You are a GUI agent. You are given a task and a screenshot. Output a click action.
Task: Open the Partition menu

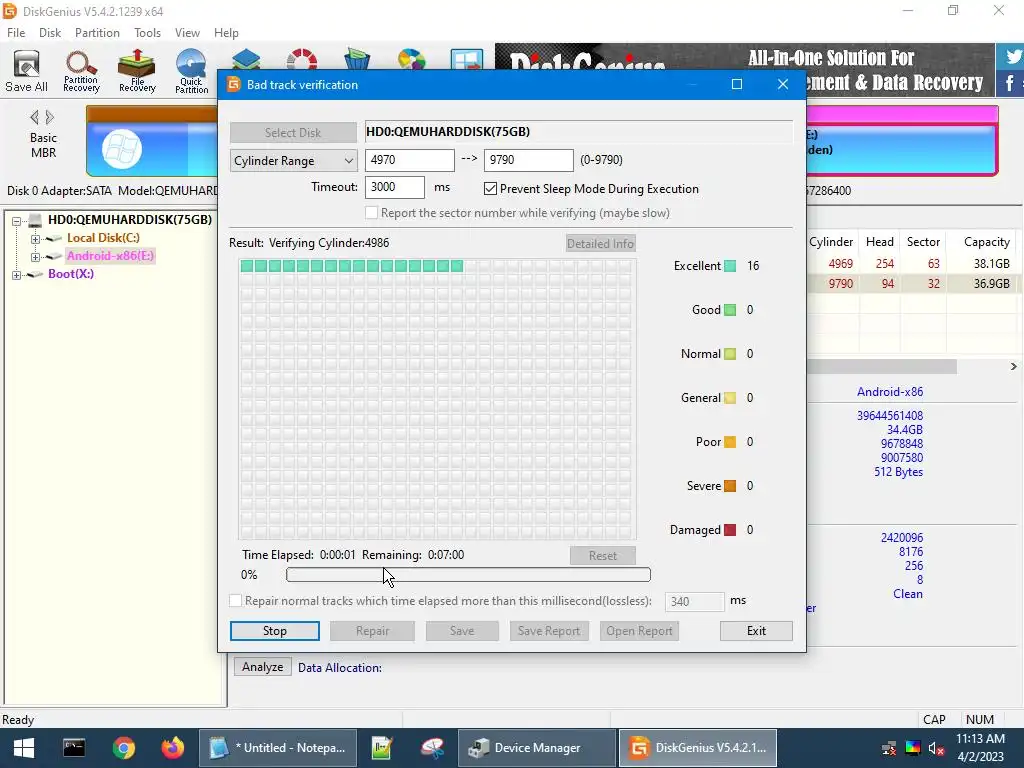click(x=97, y=33)
